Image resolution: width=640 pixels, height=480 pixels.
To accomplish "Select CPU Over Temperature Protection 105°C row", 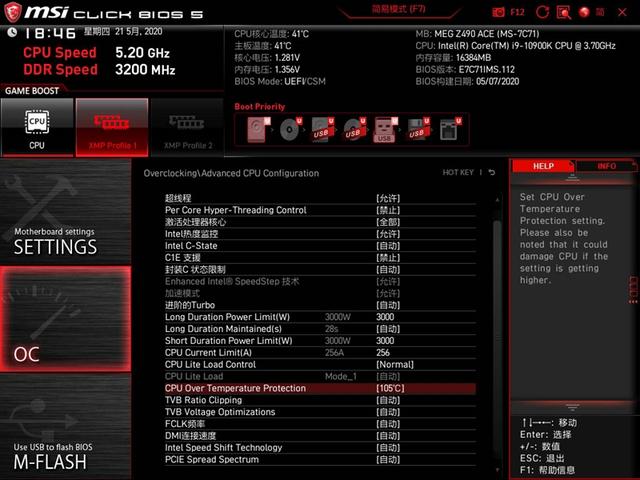I will pyautogui.click(x=320, y=388).
